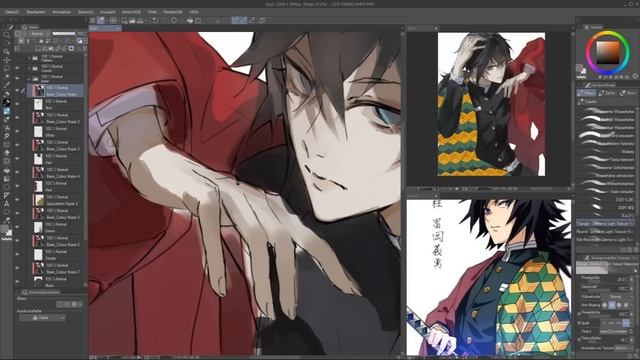Image resolution: width=640 pixels, height=360 pixels.
Task: Open the Datei menu
Action: pos(12,12)
